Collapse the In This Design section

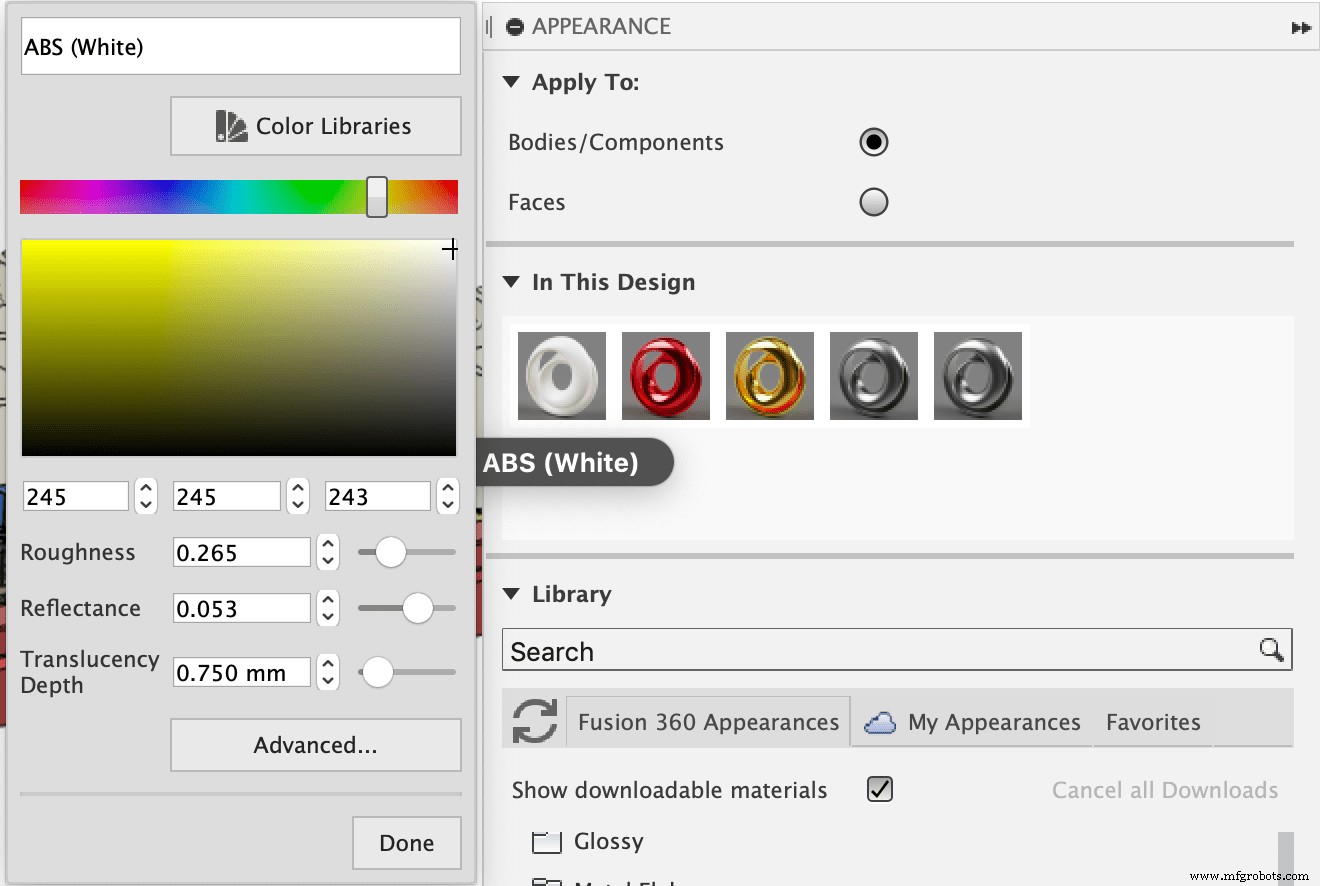point(513,282)
